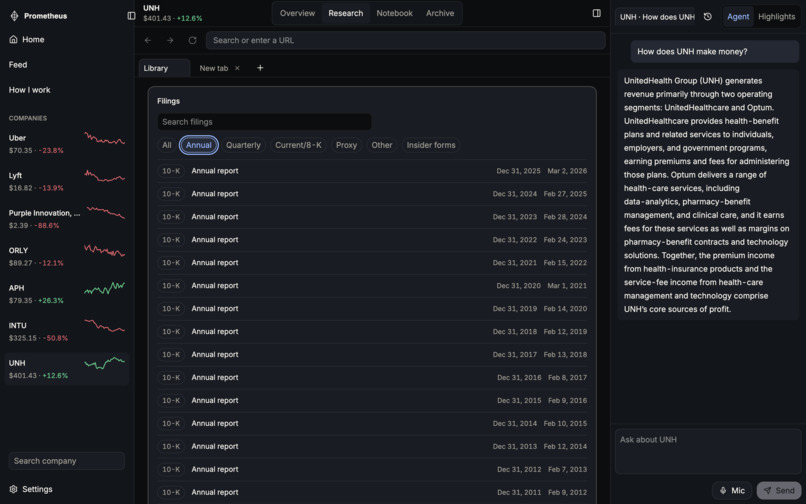Focus the URL search bar
The image size is (806, 504).
pos(406,40)
